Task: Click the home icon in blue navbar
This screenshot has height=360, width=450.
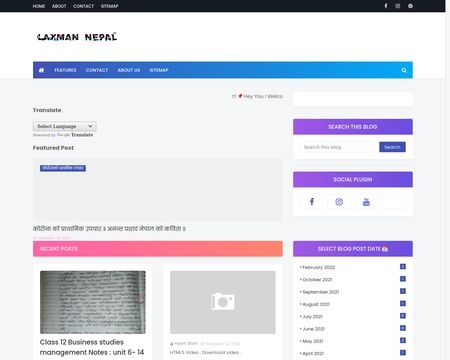Action: [41, 70]
